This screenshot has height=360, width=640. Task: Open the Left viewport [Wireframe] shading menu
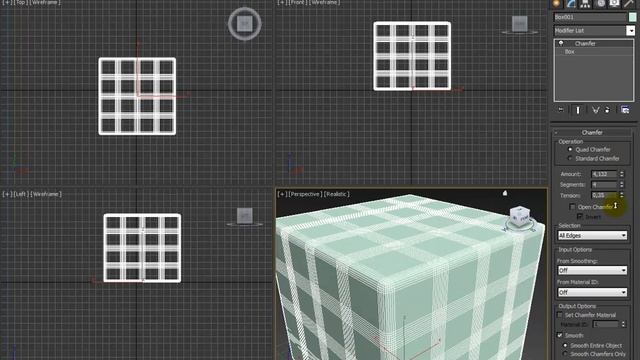(x=46, y=194)
